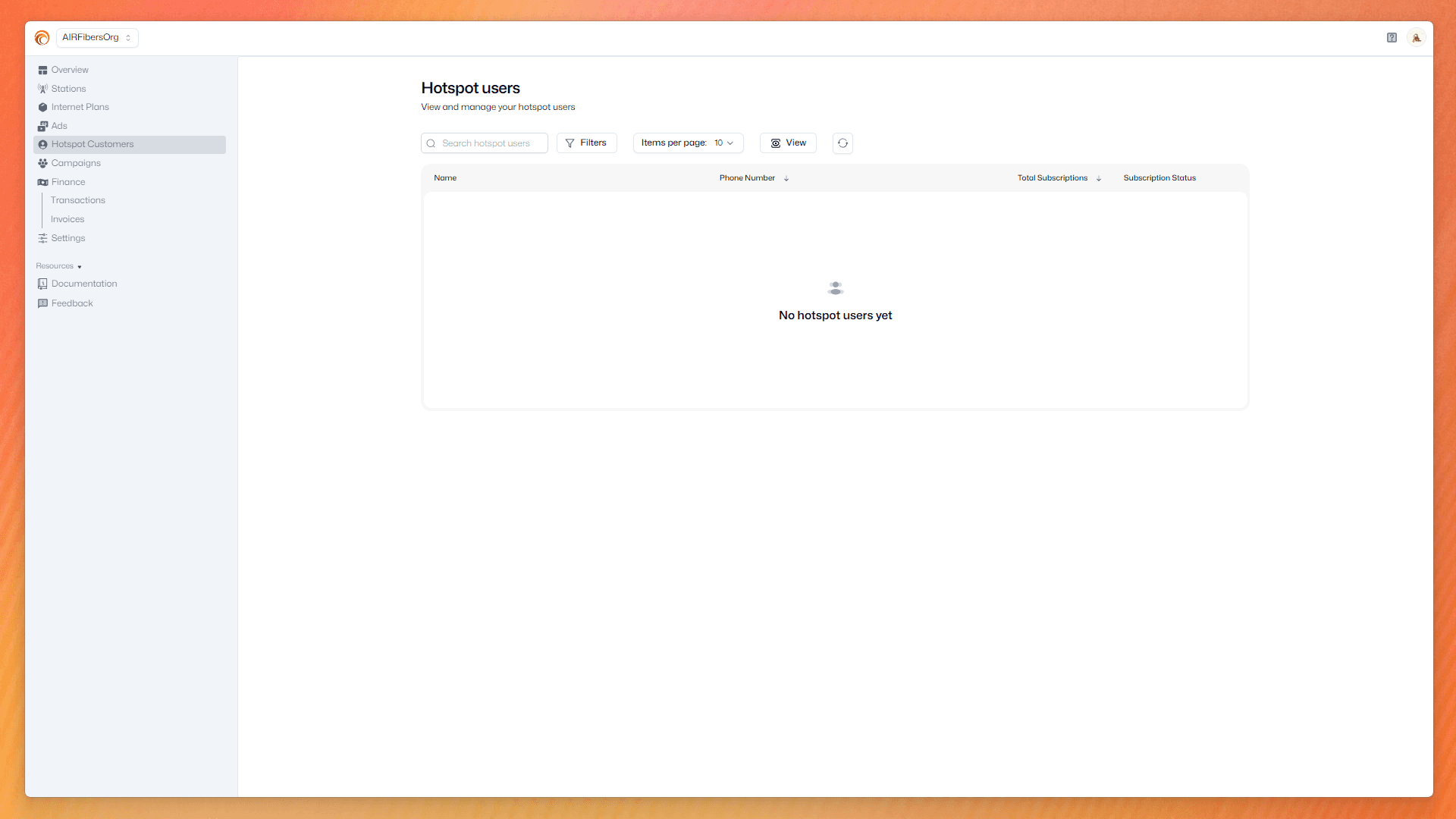Open Documentation from the sidebar
The height and width of the screenshot is (819, 1456).
84,284
